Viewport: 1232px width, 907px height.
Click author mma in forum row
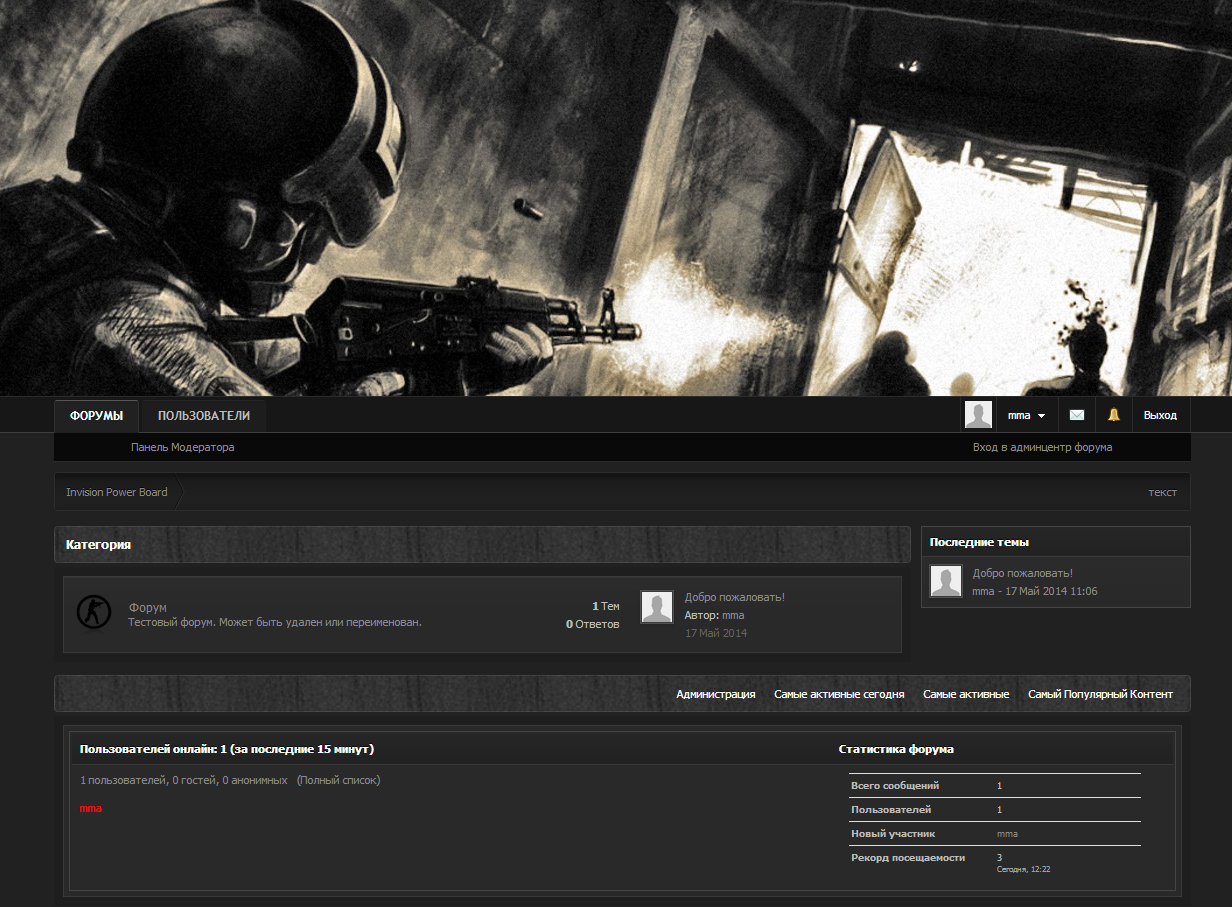point(733,615)
